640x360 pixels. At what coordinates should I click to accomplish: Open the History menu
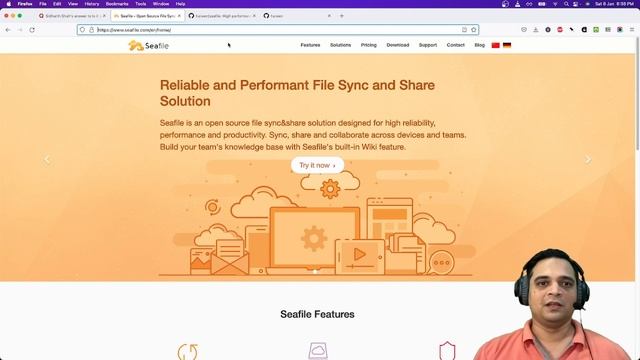tap(92, 4)
